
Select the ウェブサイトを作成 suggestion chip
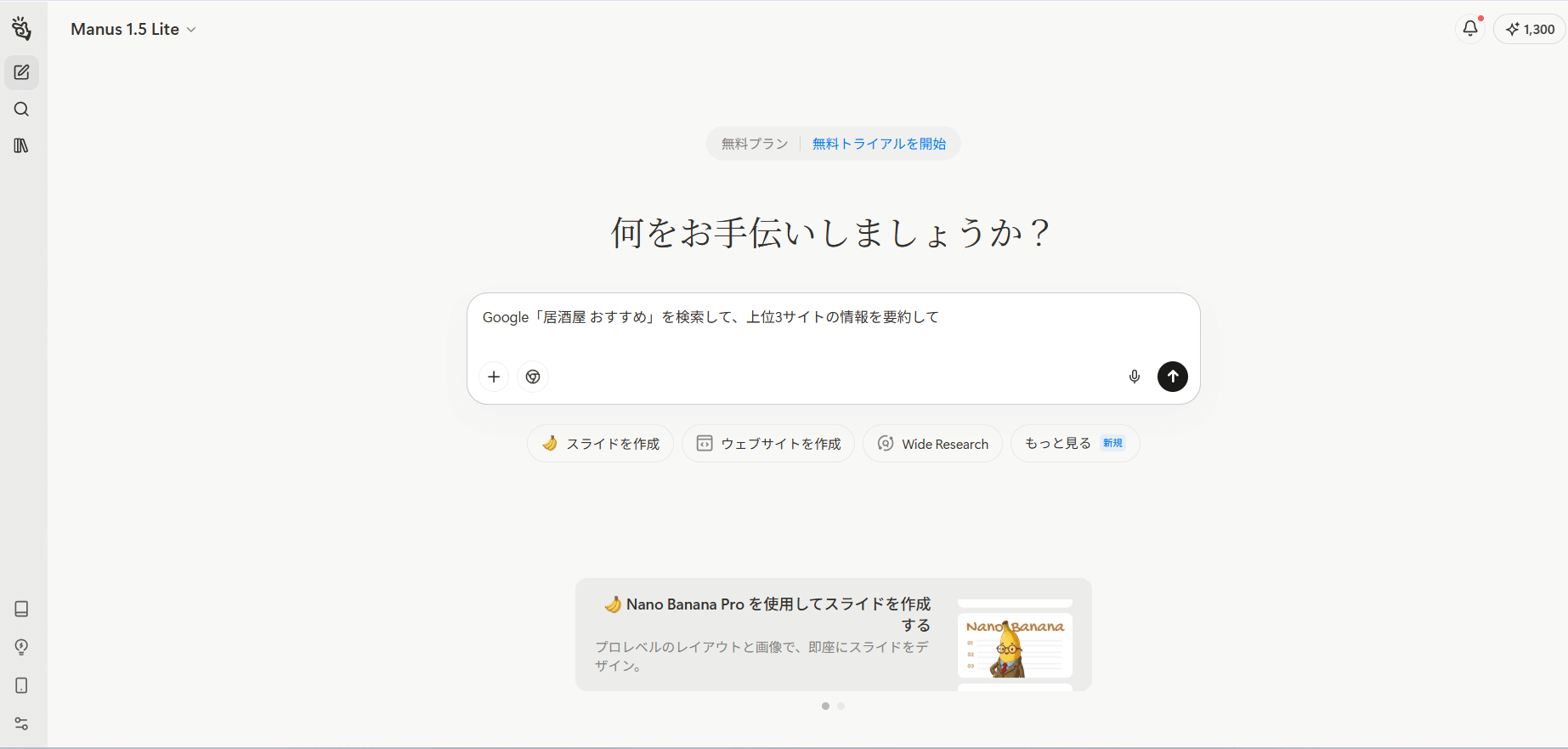(768, 444)
